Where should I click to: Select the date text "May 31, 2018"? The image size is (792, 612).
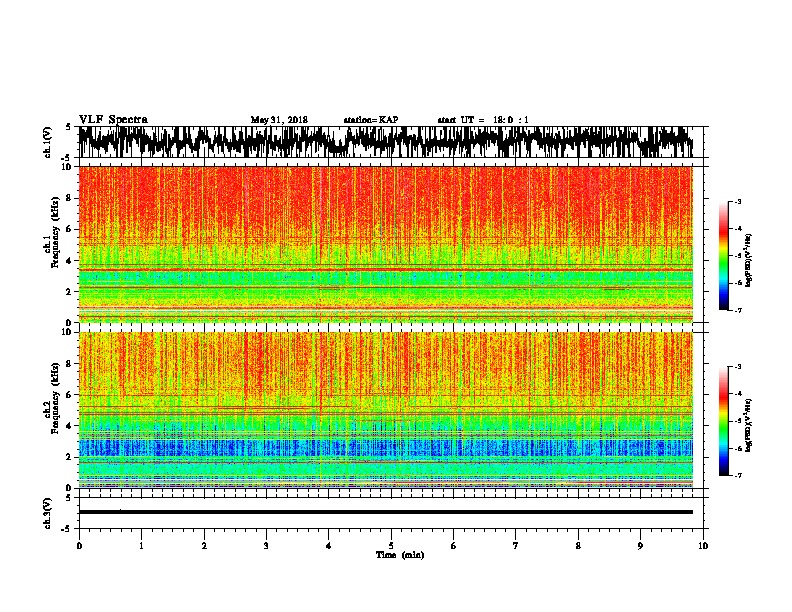279,120
